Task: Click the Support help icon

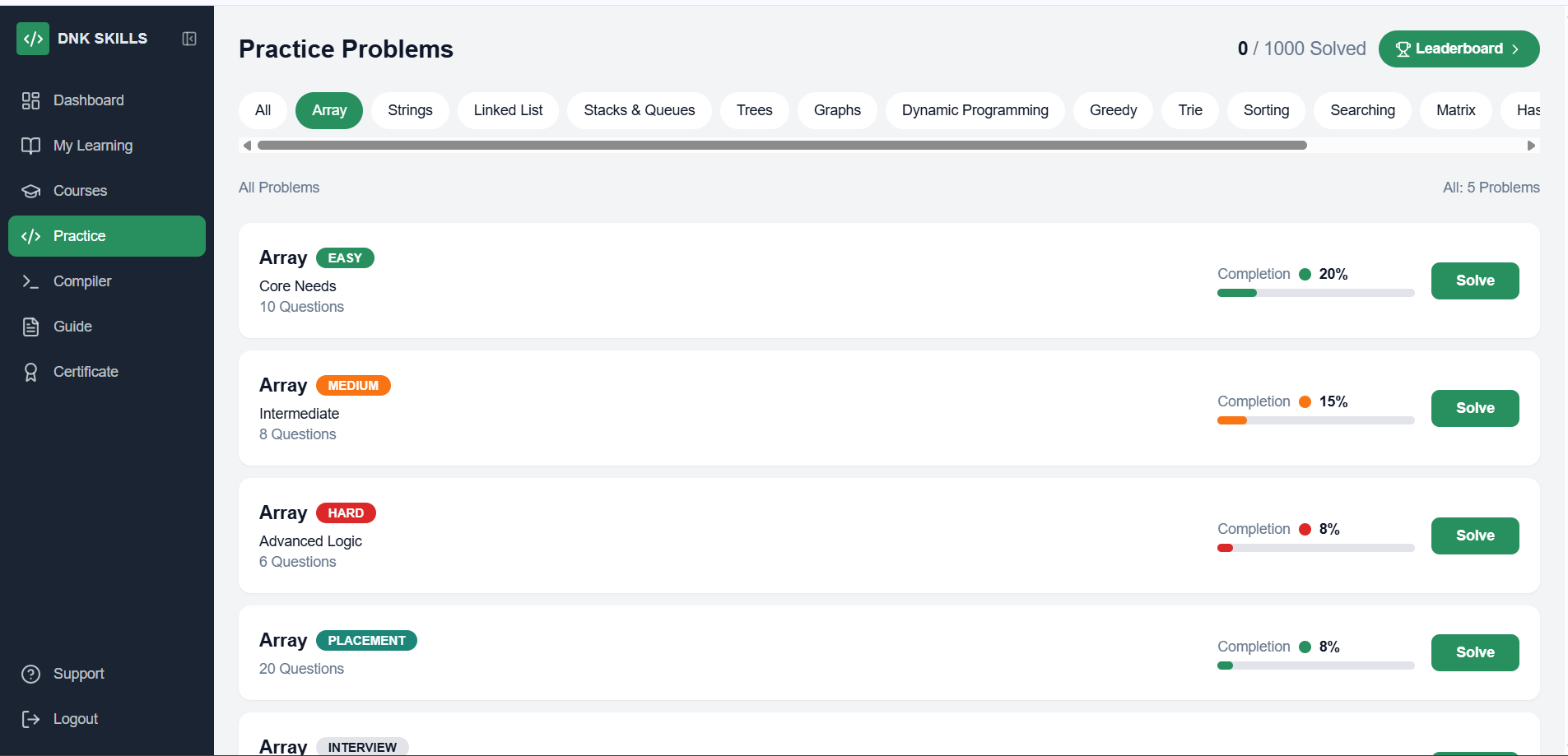Action: tap(30, 674)
